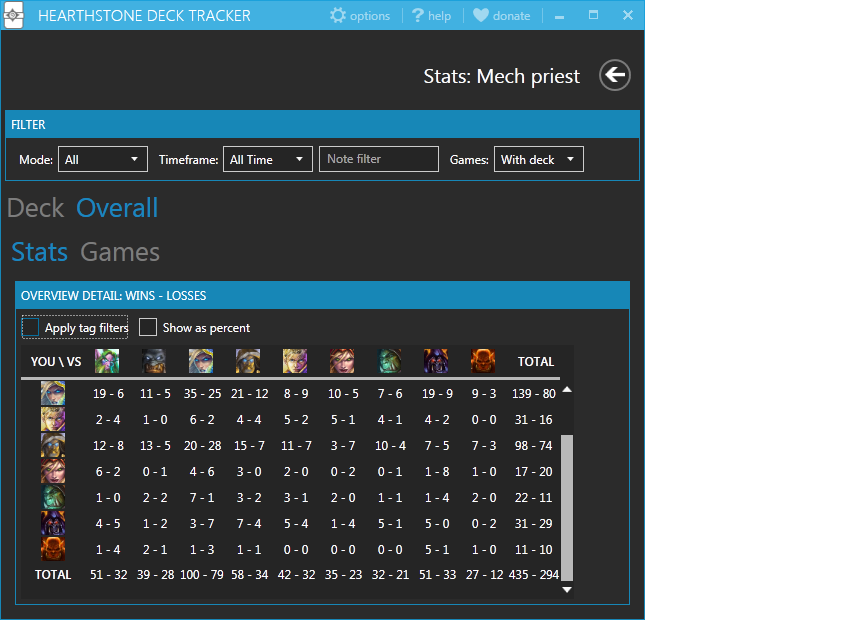864x620 pixels.
Task: Click cell 7 - 1 in Shaman row
Action: pos(202,497)
